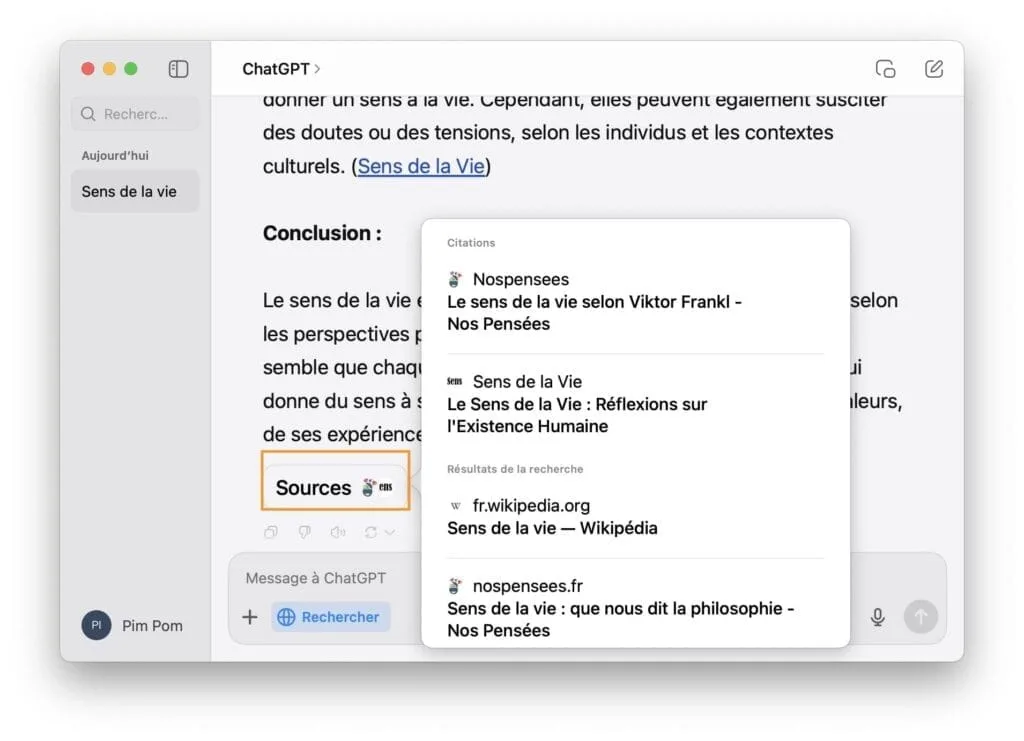
Task: Open the Sens de la Vie inline link
Action: point(421,166)
